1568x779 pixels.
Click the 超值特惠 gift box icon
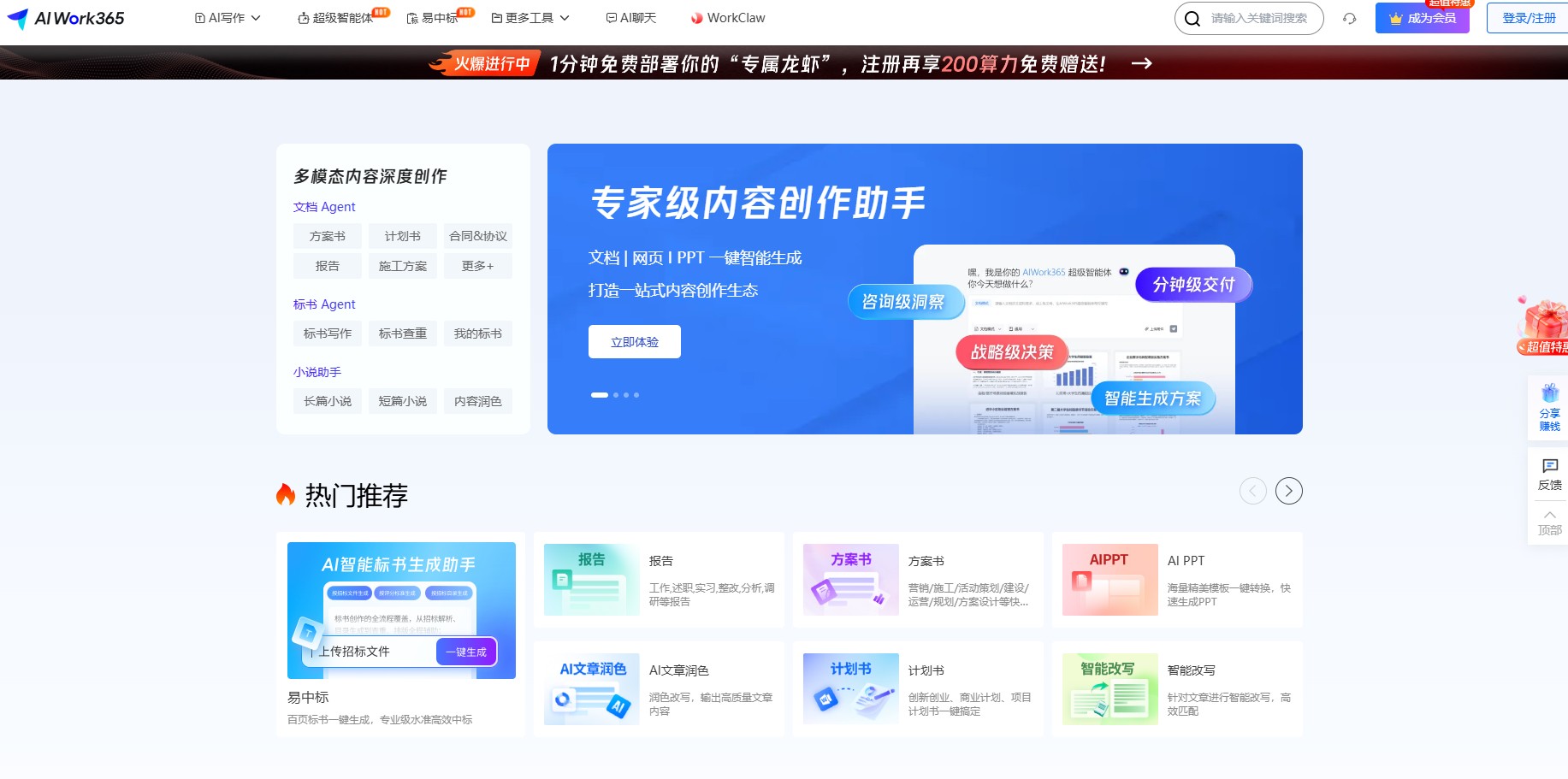coord(1544,325)
